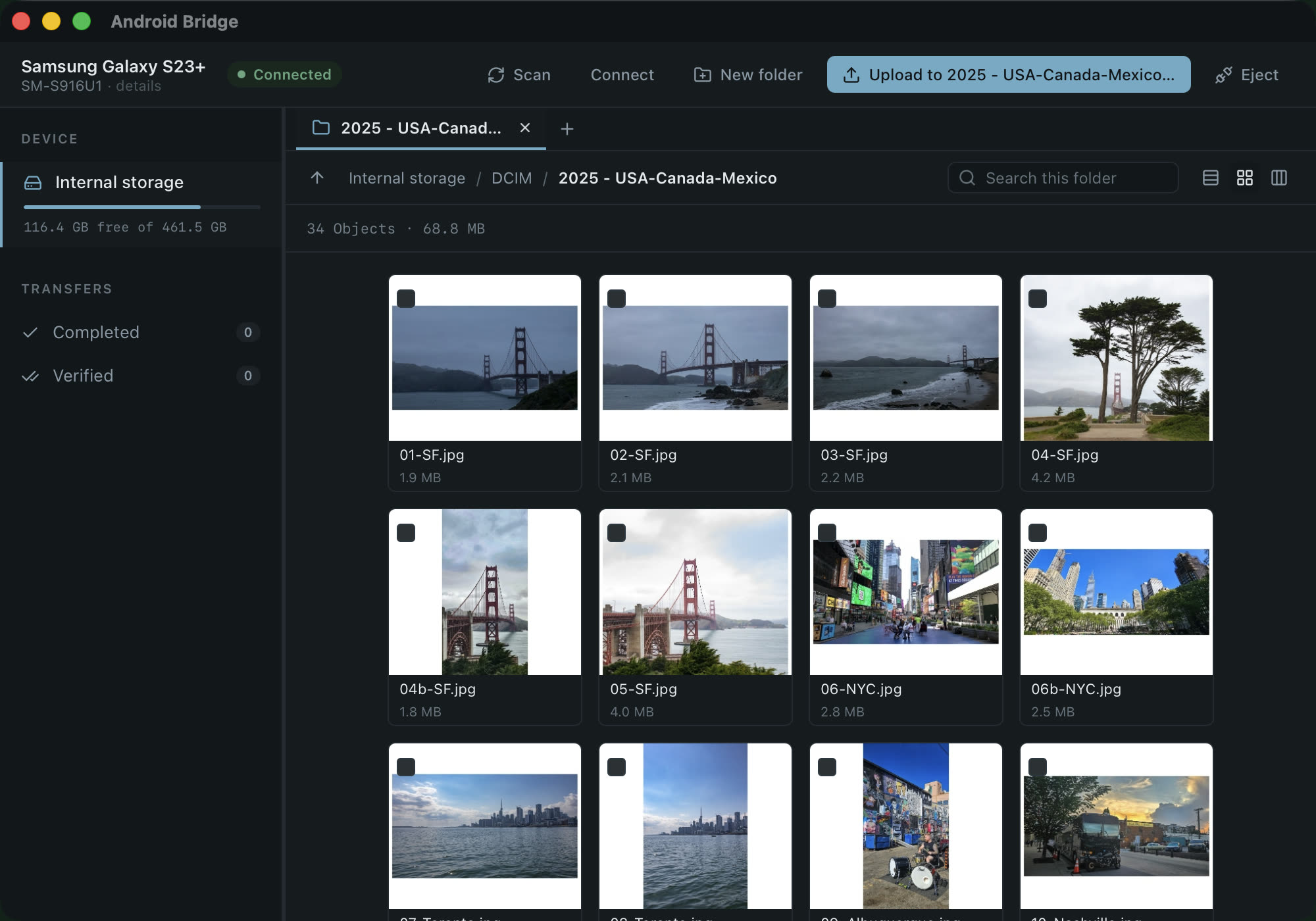
Task: Navigate to DCIM breadcrumb
Action: (x=512, y=178)
